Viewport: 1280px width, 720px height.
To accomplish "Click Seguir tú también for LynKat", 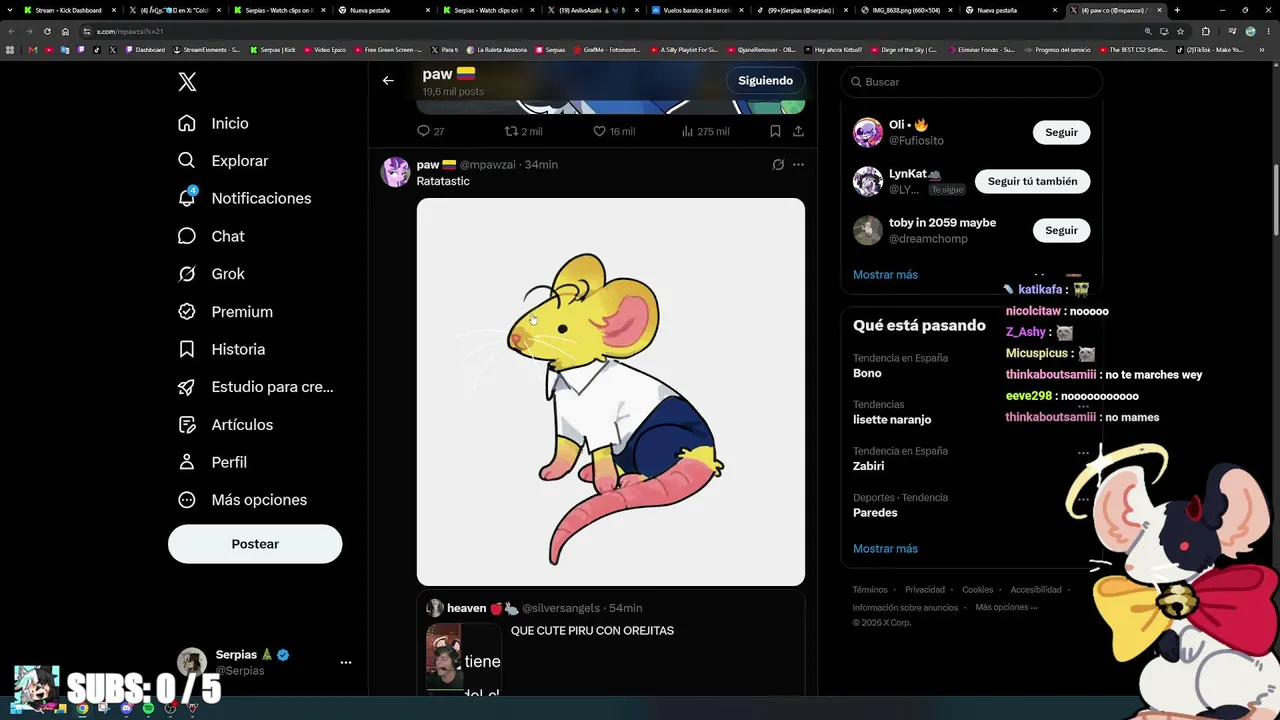I will point(1032,181).
